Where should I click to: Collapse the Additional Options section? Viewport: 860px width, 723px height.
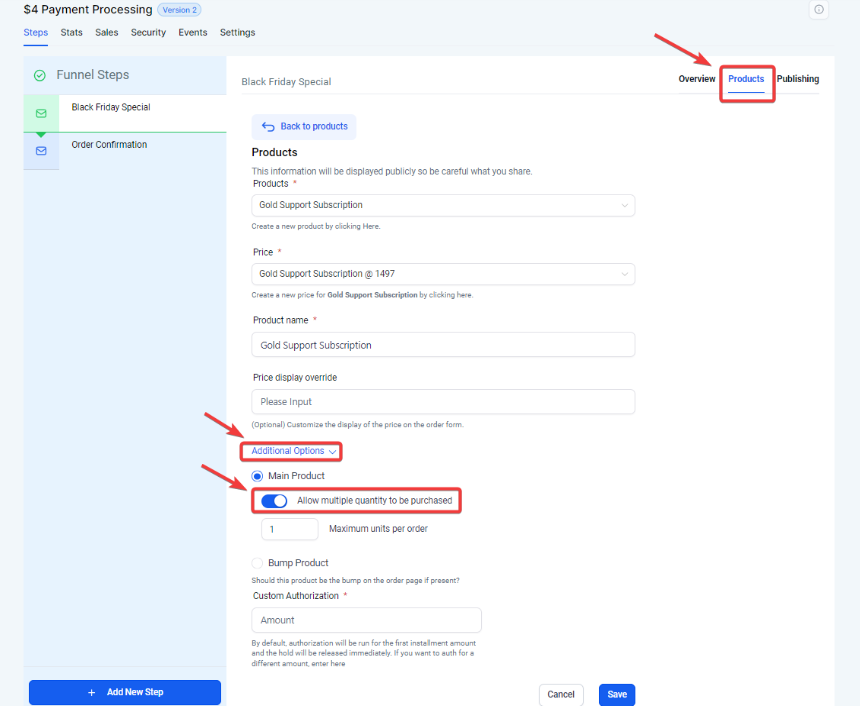[x=293, y=451]
